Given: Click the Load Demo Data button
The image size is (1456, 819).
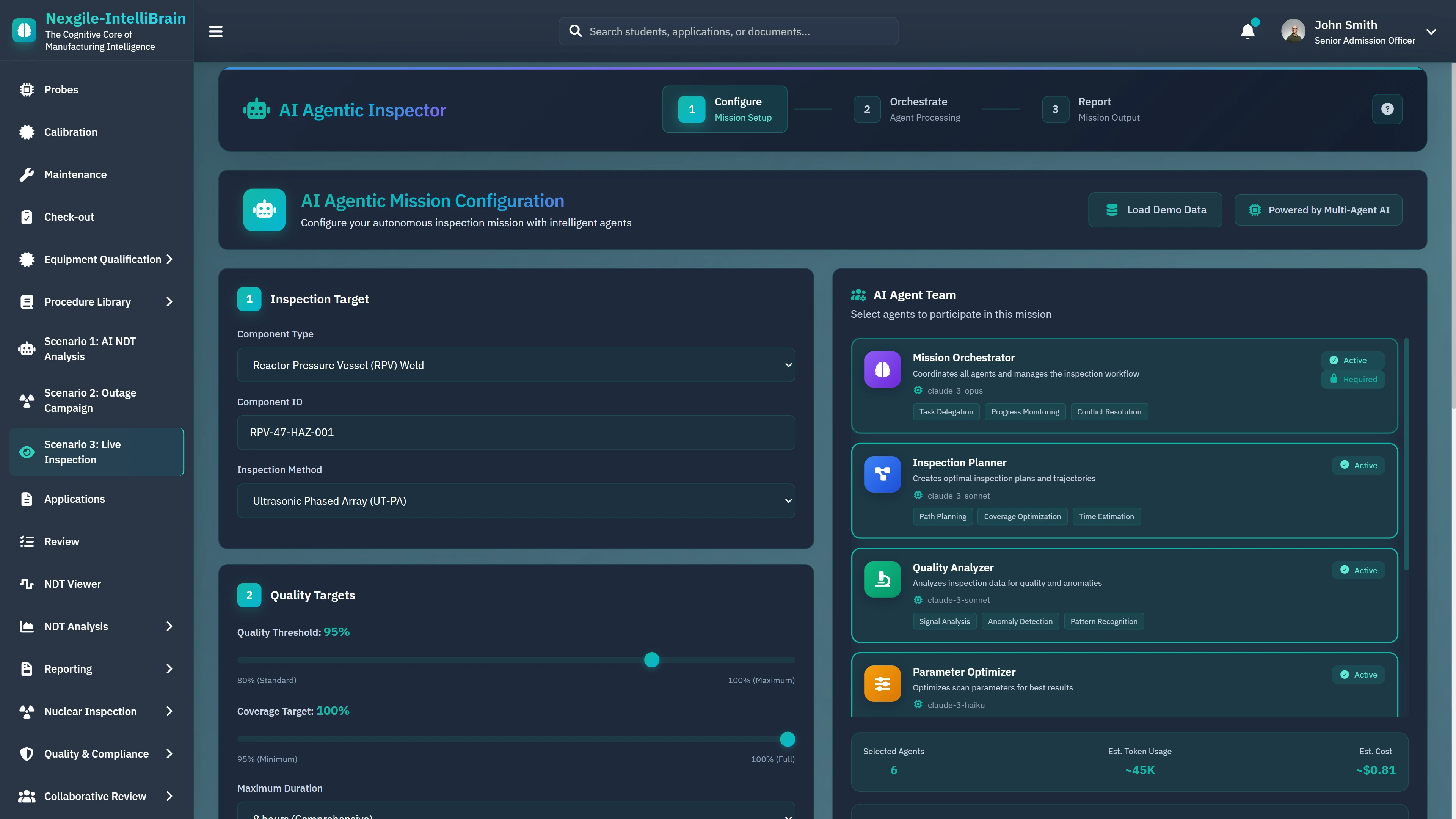Looking at the screenshot, I should pos(1155,210).
